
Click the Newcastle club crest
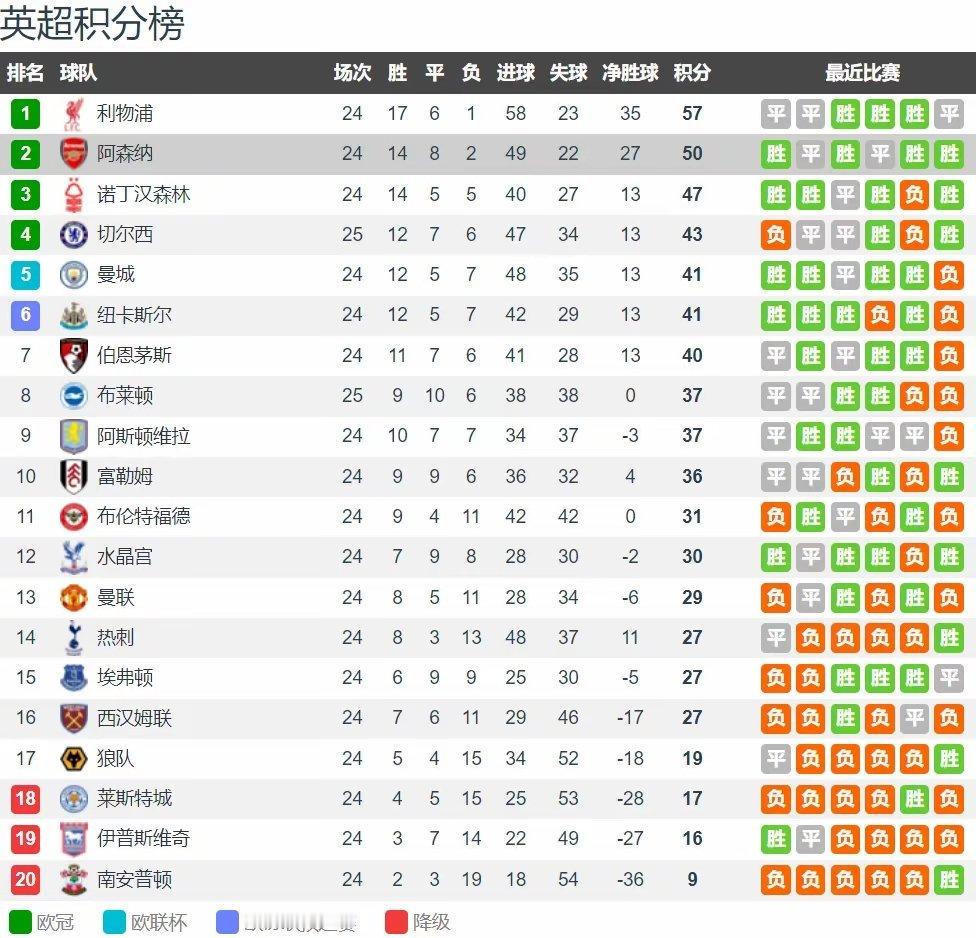(73, 315)
